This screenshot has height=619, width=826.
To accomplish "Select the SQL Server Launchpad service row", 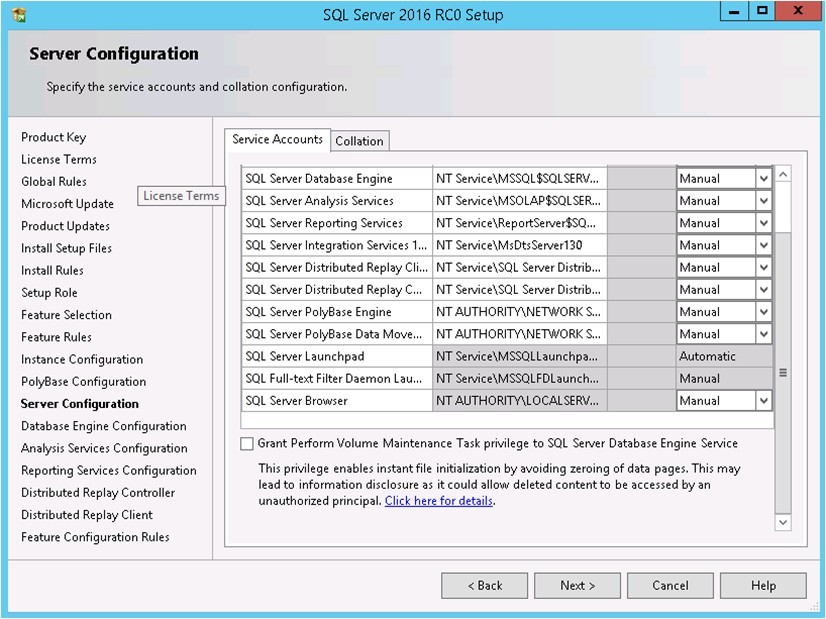I will point(507,357).
